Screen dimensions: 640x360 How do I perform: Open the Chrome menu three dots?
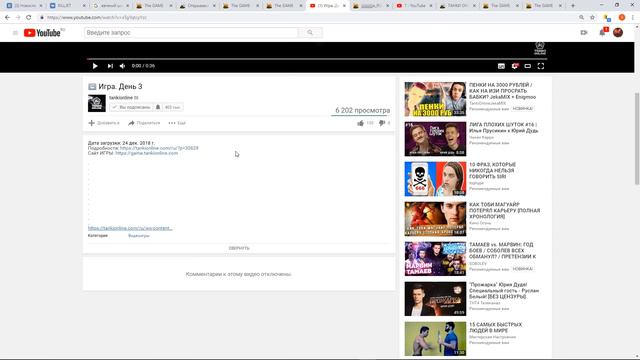(633, 18)
